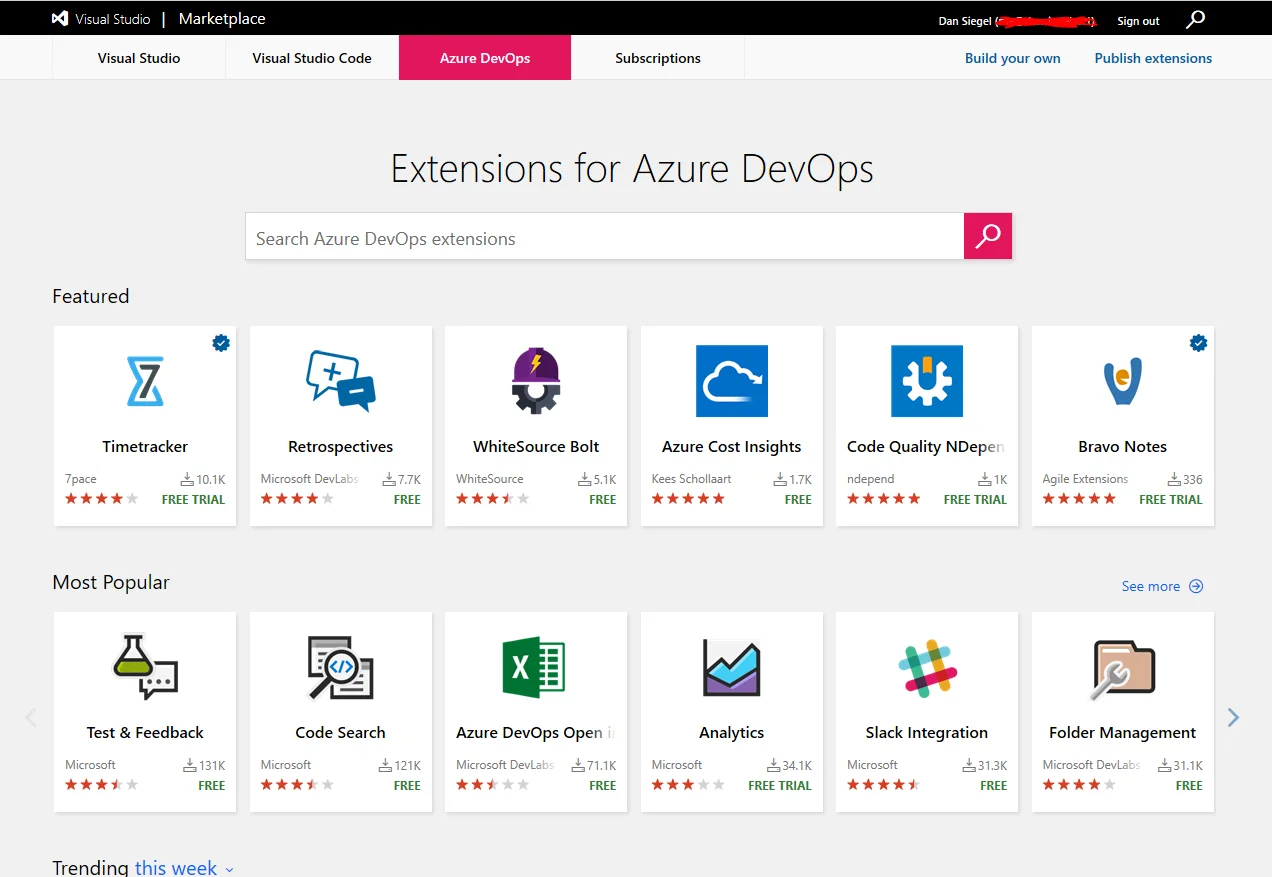Click publisher name Kees Schollaart
Screen dimensions: 1272x877
tap(691, 479)
